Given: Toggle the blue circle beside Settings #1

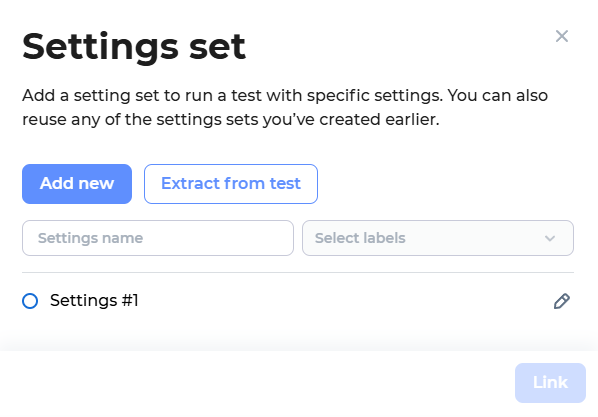Looking at the screenshot, I should coord(30,301).
